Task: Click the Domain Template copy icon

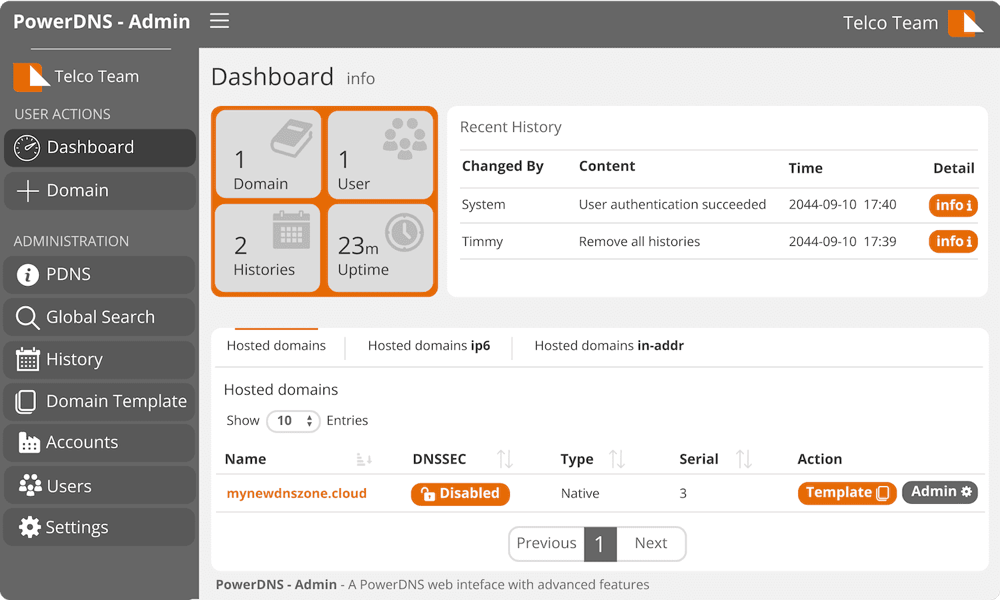Action: [x=26, y=402]
